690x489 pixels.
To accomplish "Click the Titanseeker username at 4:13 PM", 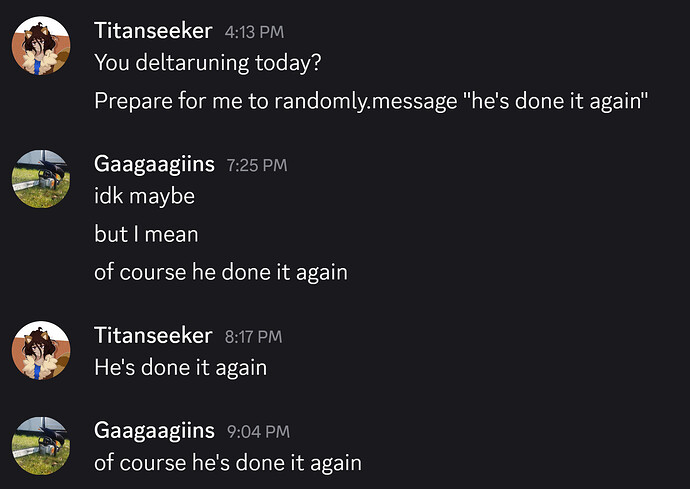I will point(153,31).
